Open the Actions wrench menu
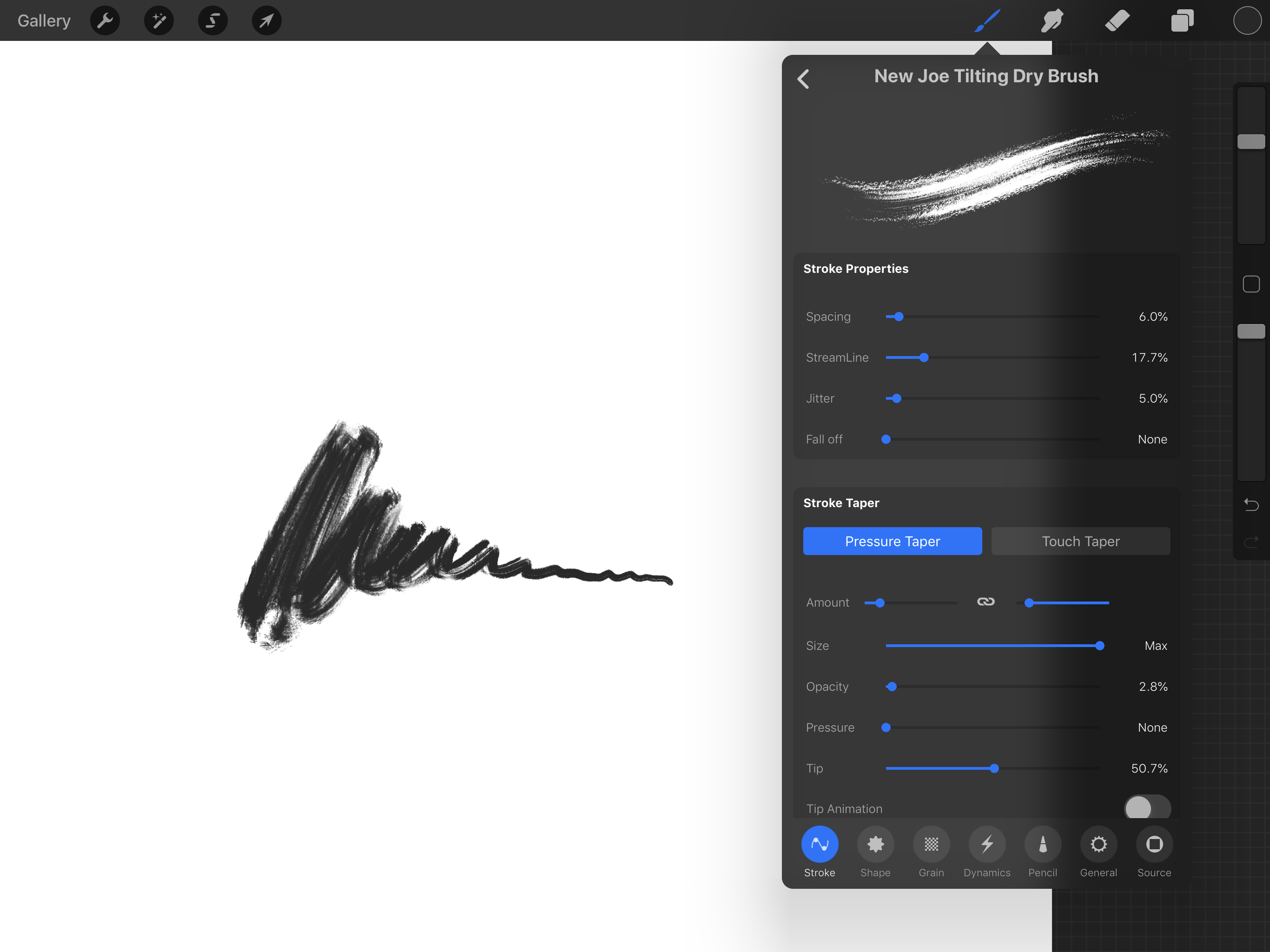Screen dimensions: 1270x952 pyautogui.click(x=105, y=20)
